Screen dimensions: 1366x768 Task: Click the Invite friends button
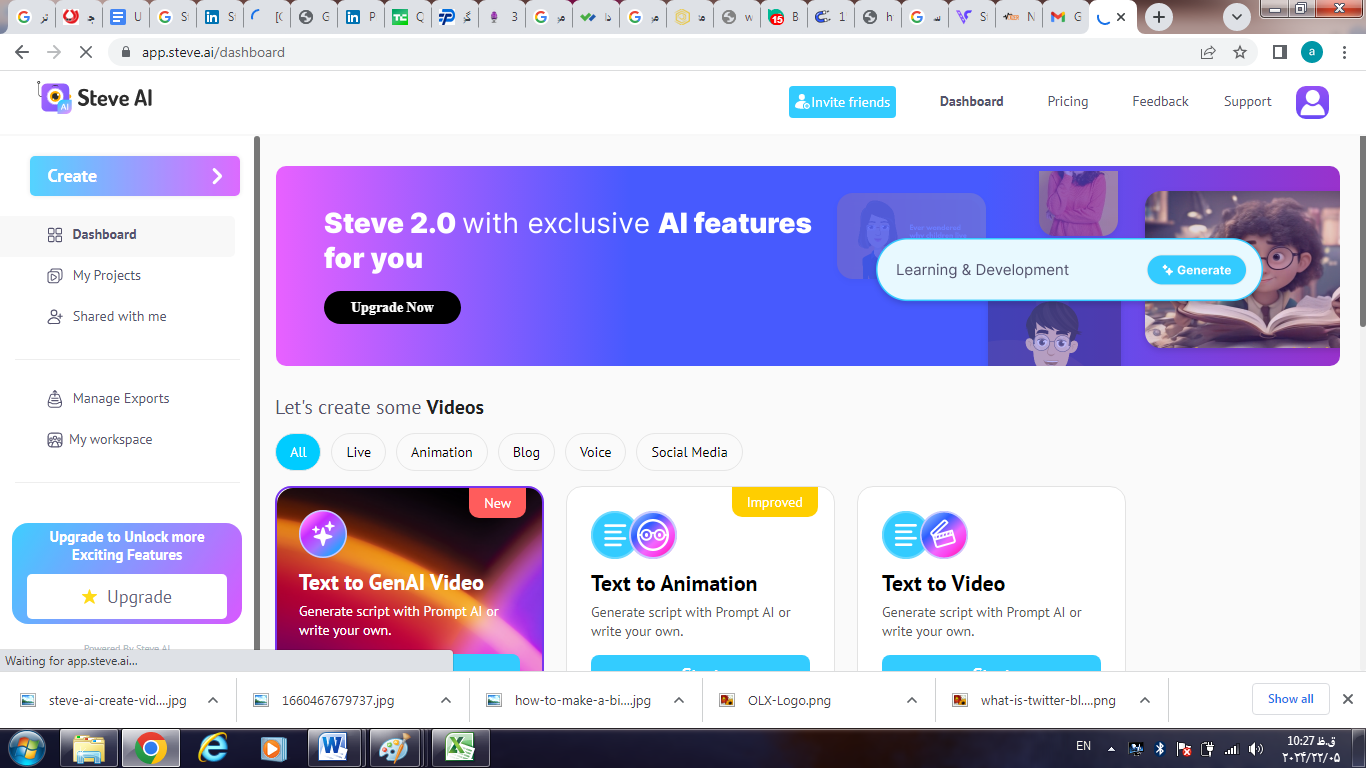(x=842, y=102)
